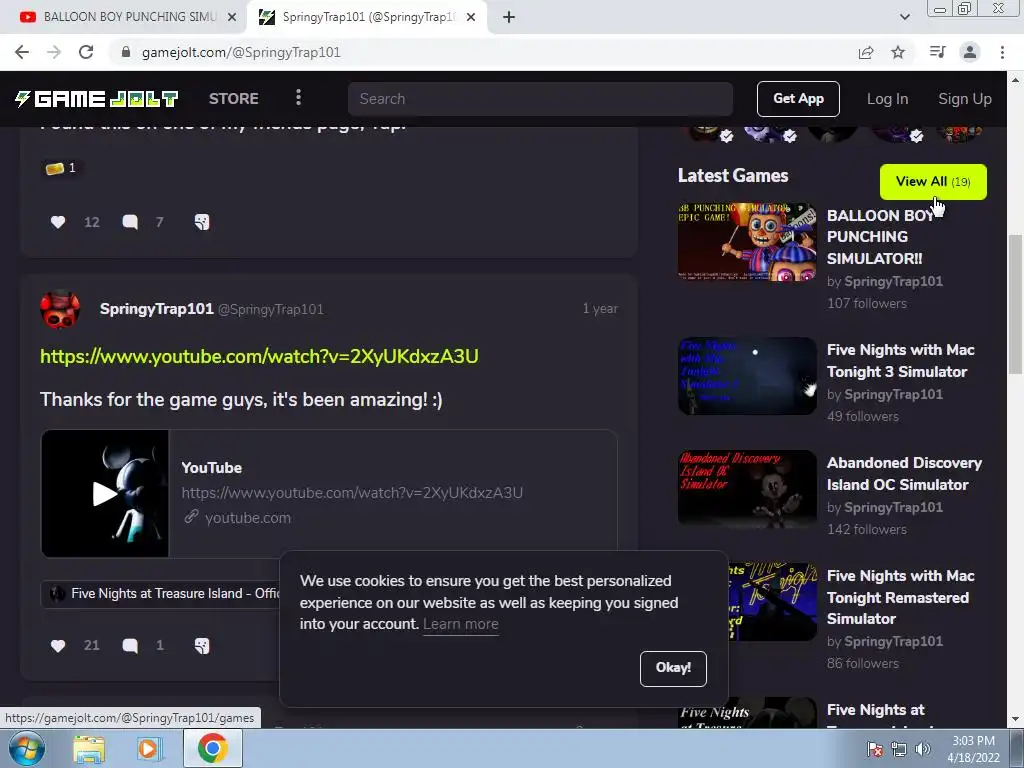Click the network tray icon
This screenshot has height=768, width=1024.
[x=899, y=749]
